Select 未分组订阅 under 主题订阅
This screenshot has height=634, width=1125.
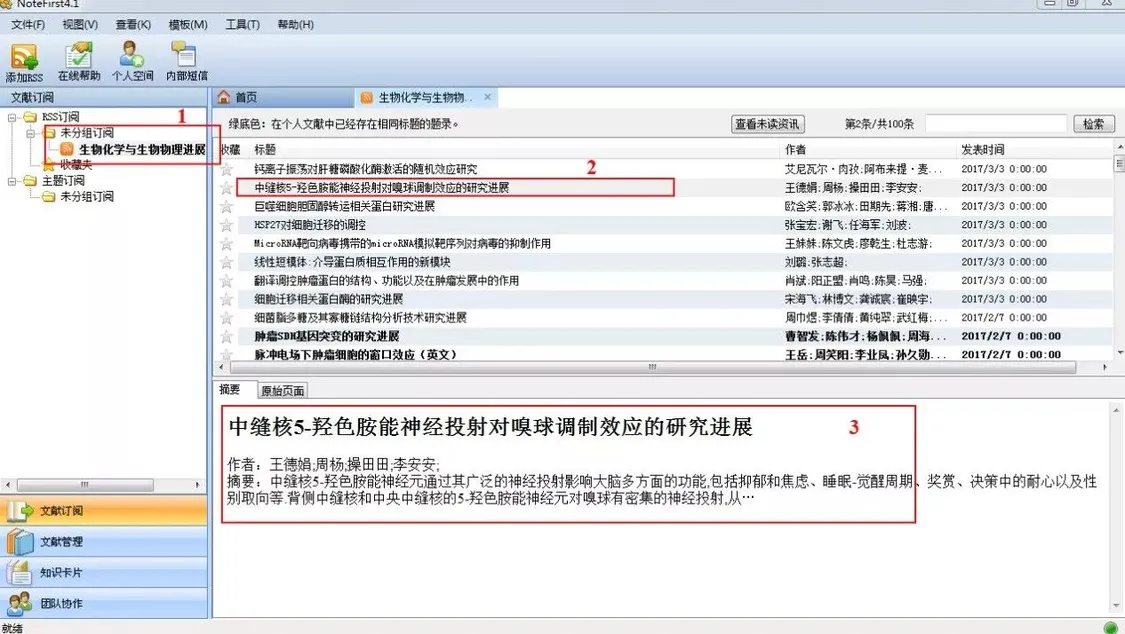pyautogui.click(x=87, y=197)
